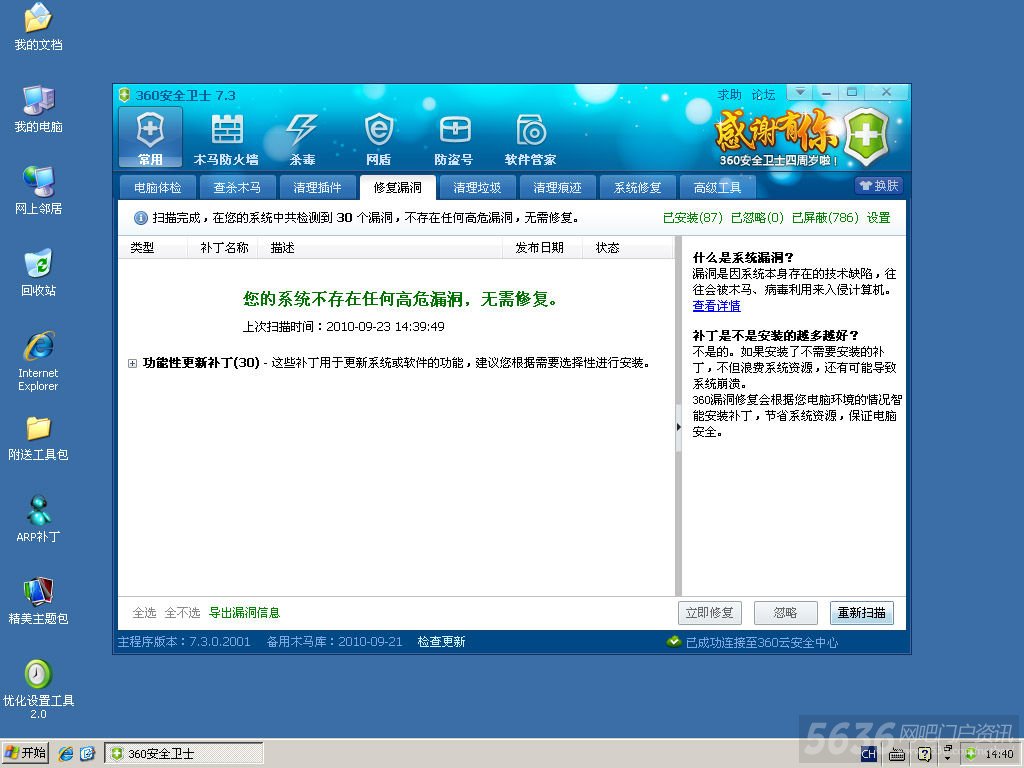The image size is (1024, 768).
Task: Click the second quick launch browser icon
Action: pyautogui.click(x=88, y=754)
